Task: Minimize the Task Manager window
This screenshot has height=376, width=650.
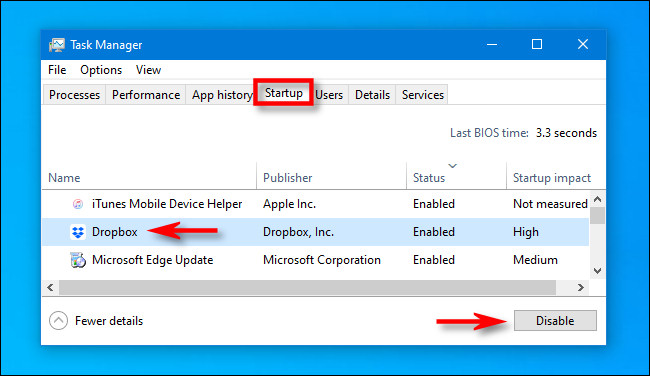Action: click(x=492, y=44)
